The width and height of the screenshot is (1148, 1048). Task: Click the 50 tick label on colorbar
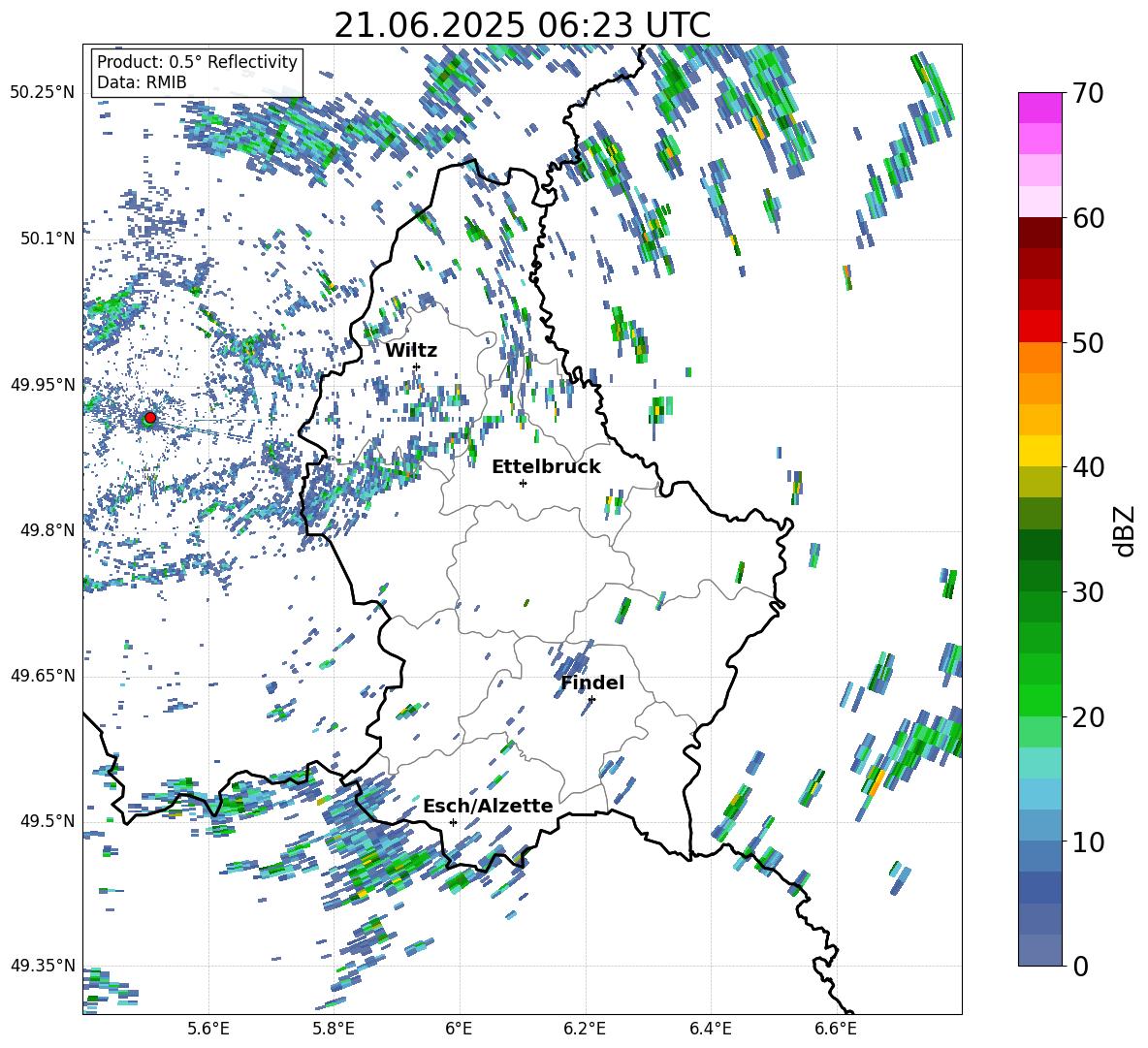tap(1088, 343)
